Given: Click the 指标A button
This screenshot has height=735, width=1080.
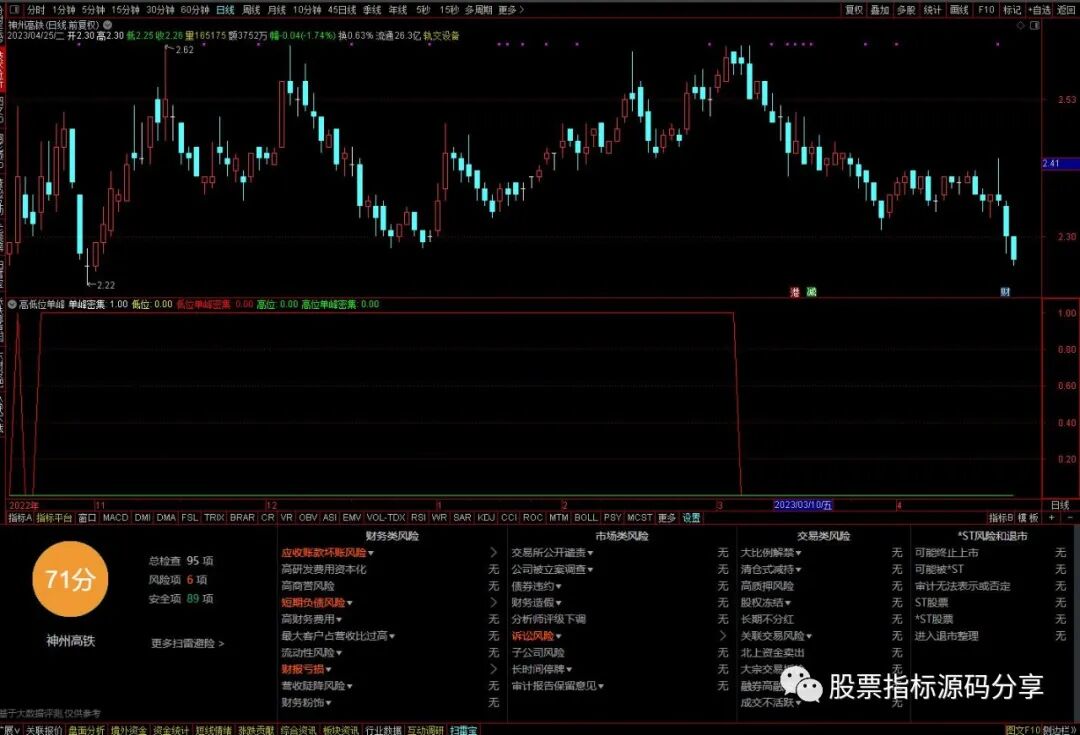Looking at the screenshot, I should [x=20, y=517].
